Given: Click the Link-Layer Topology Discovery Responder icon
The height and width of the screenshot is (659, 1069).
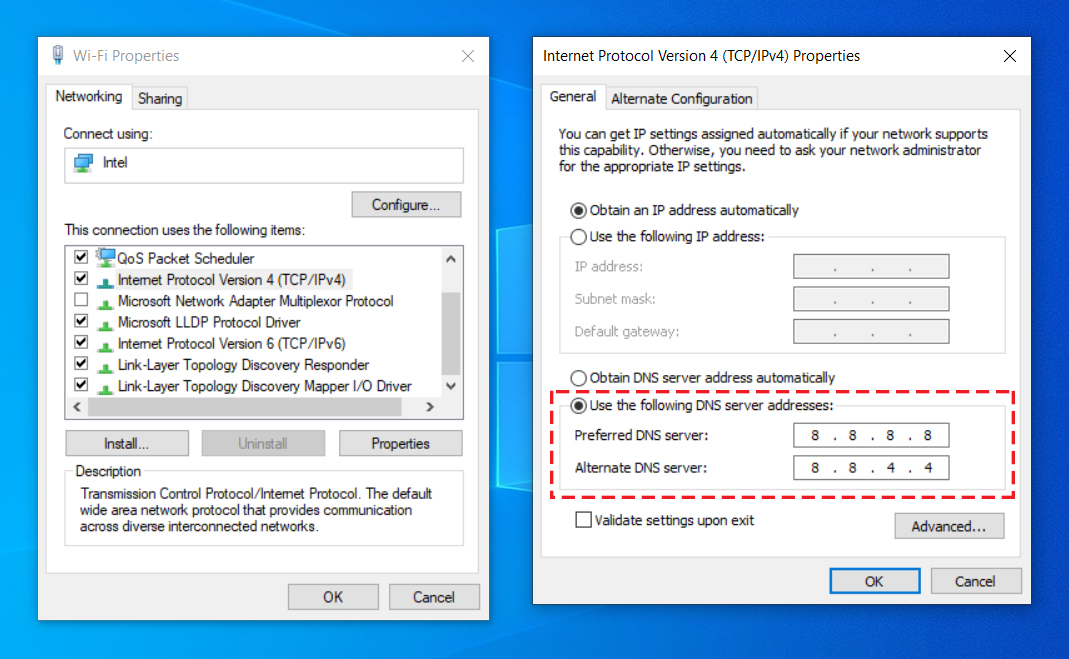Looking at the screenshot, I should point(103,363).
